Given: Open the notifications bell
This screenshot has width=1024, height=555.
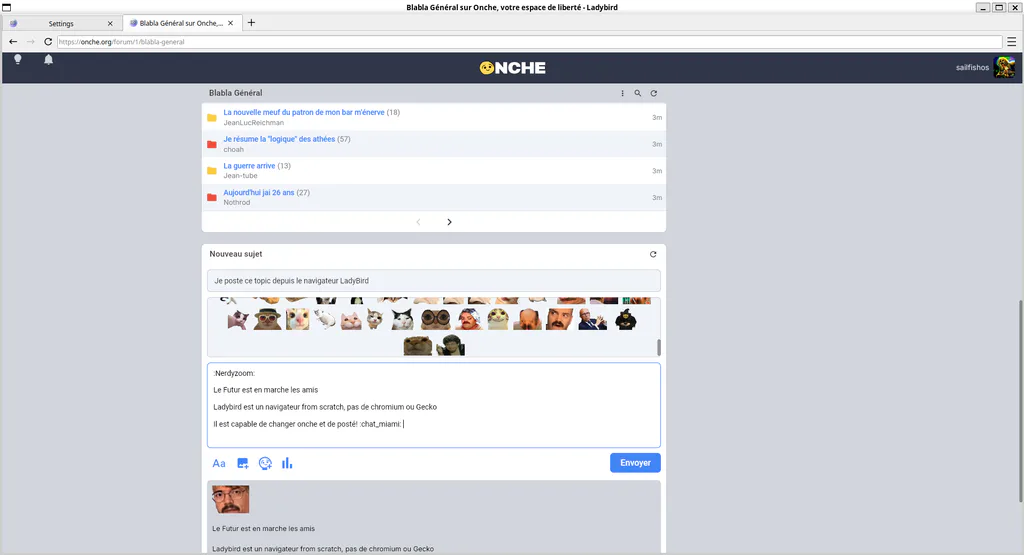Looking at the screenshot, I should tap(48, 59).
